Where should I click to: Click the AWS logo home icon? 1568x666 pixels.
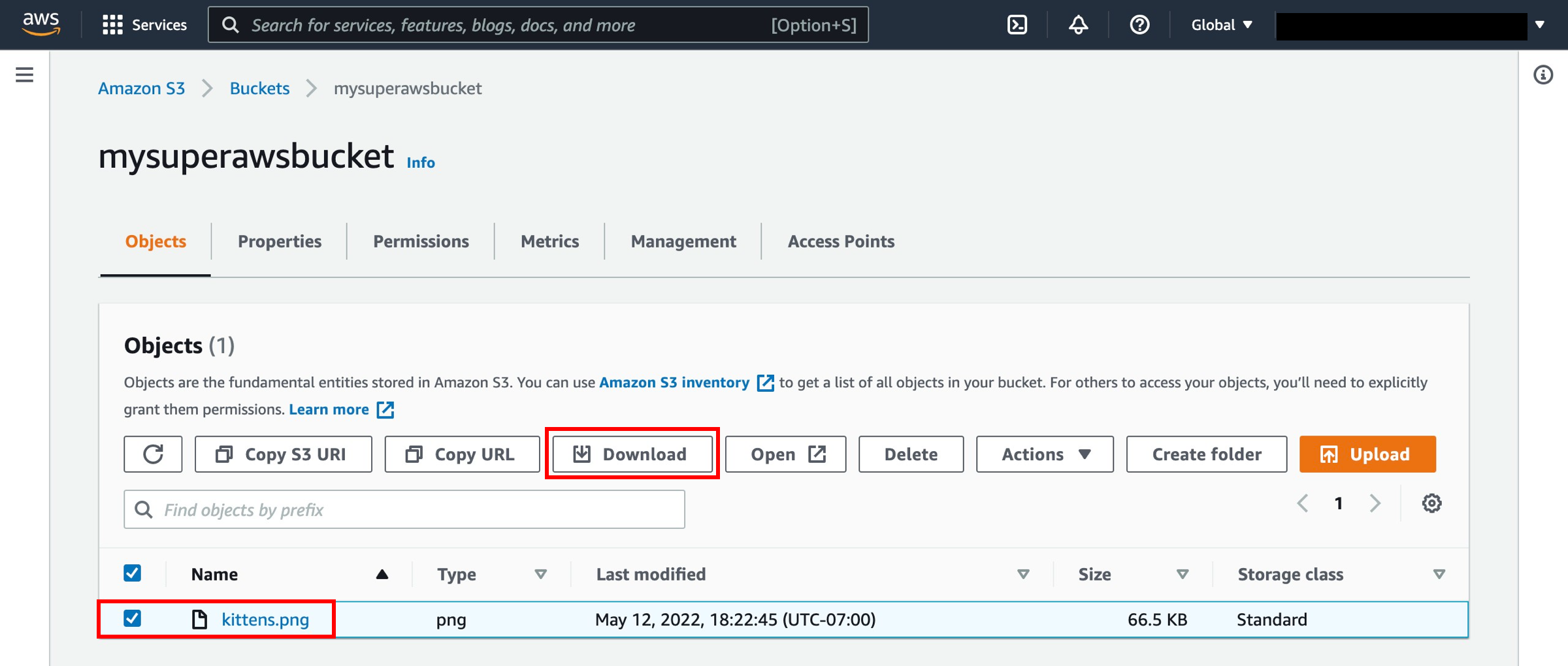click(x=41, y=24)
